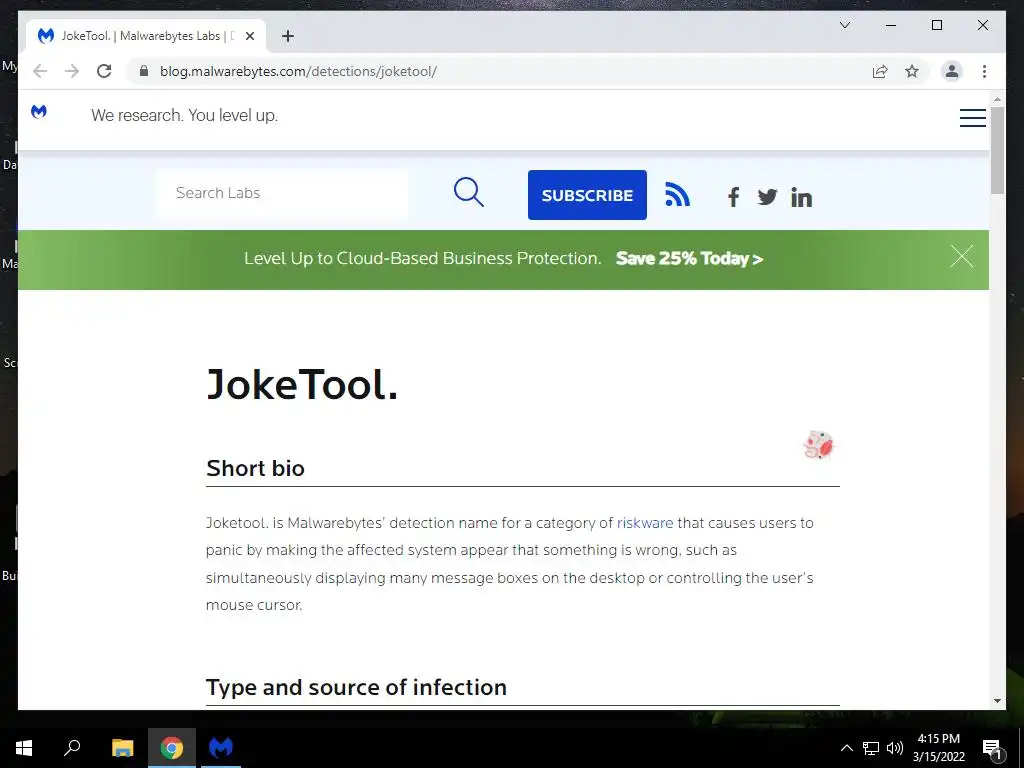Screen dimensions: 1024x768
Task: Open File Explorer from the taskbar
Action: [122, 748]
